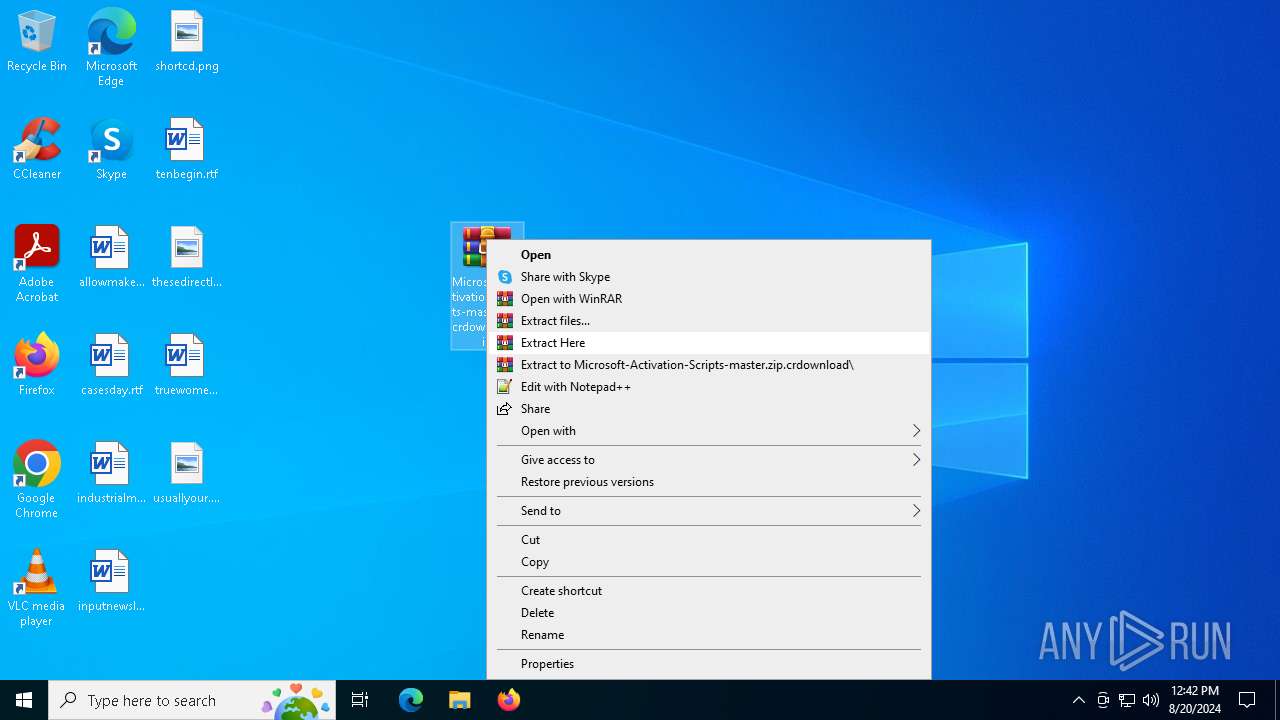The image size is (1280, 720).
Task: Click the taskbar search box
Action: [x=192, y=700]
